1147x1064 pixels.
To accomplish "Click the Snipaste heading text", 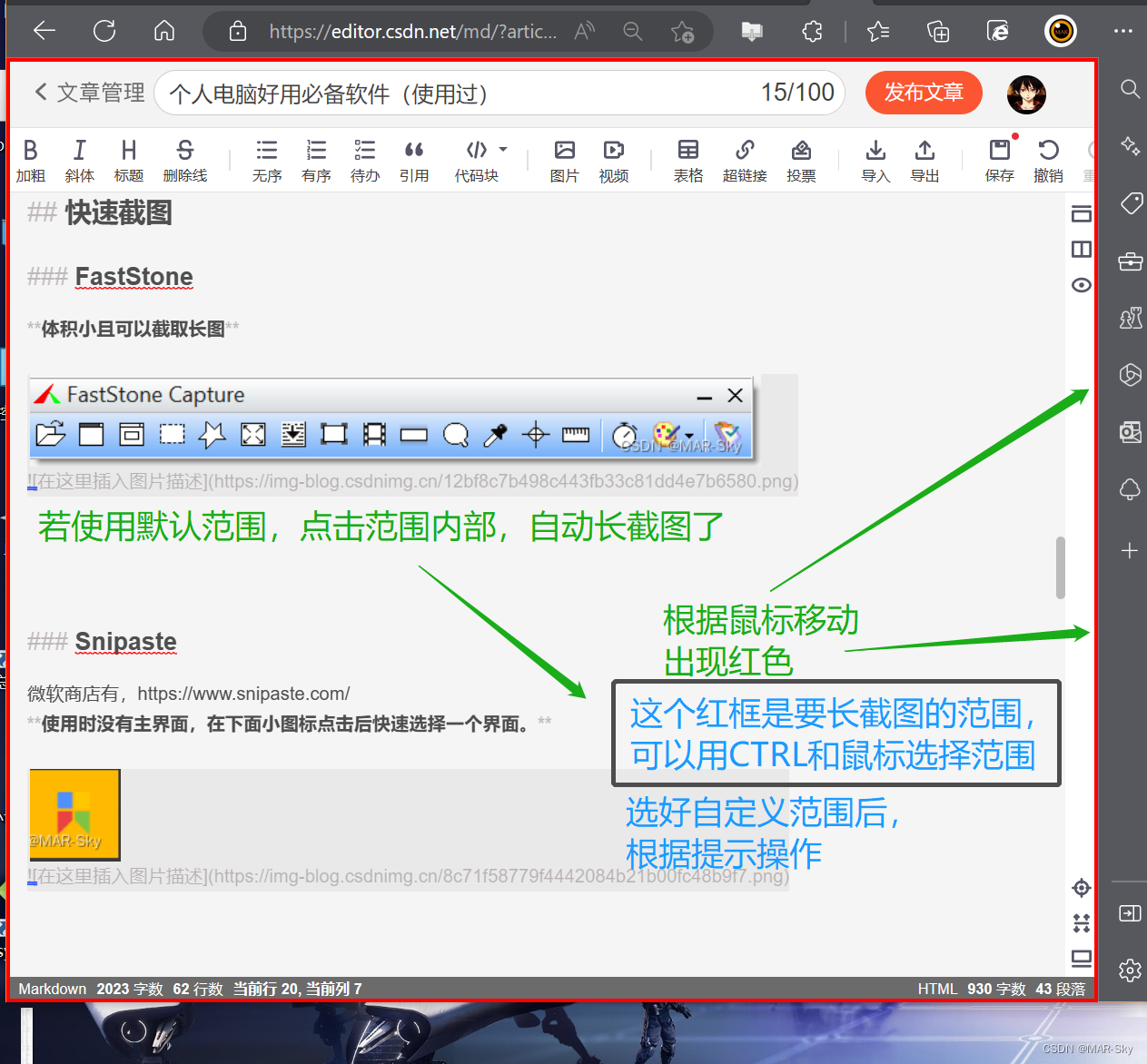I will (x=125, y=642).
